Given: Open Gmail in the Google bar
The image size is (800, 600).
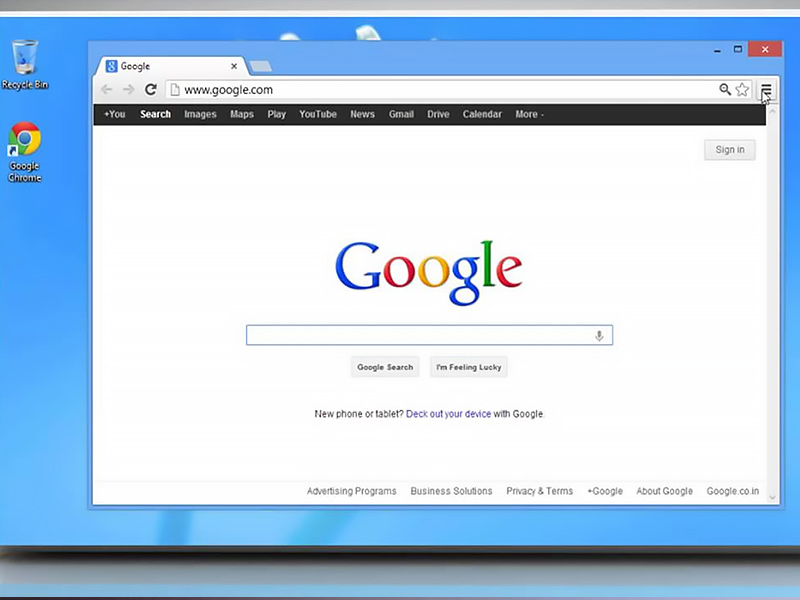Looking at the screenshot, I should (401, 114).
